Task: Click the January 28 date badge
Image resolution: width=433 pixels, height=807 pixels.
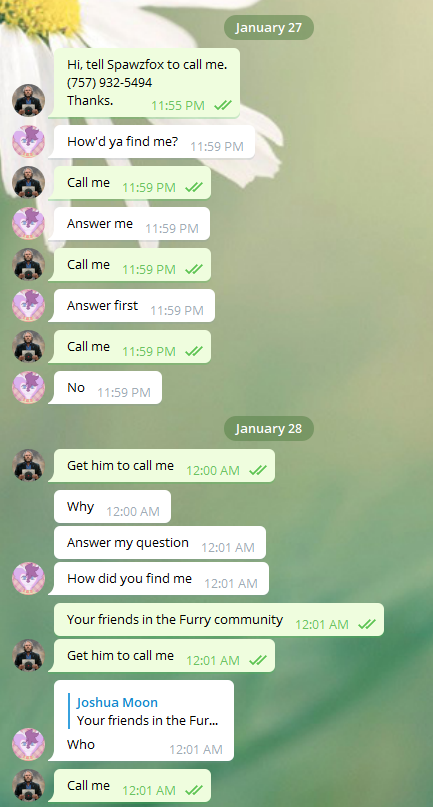Action: (x=269, y=428)
